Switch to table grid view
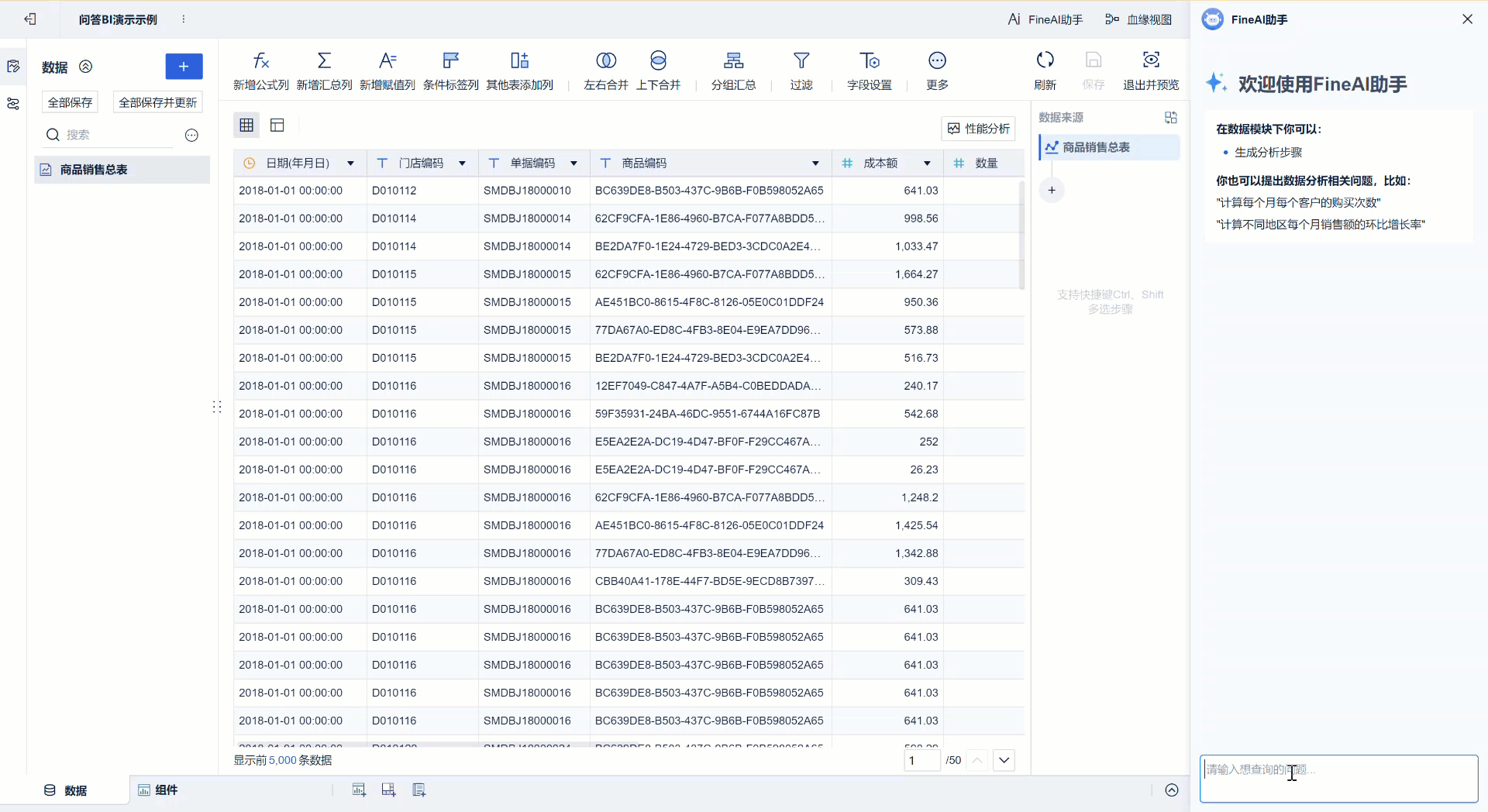This screenshot has height=812, width=1488. (246, 125)
